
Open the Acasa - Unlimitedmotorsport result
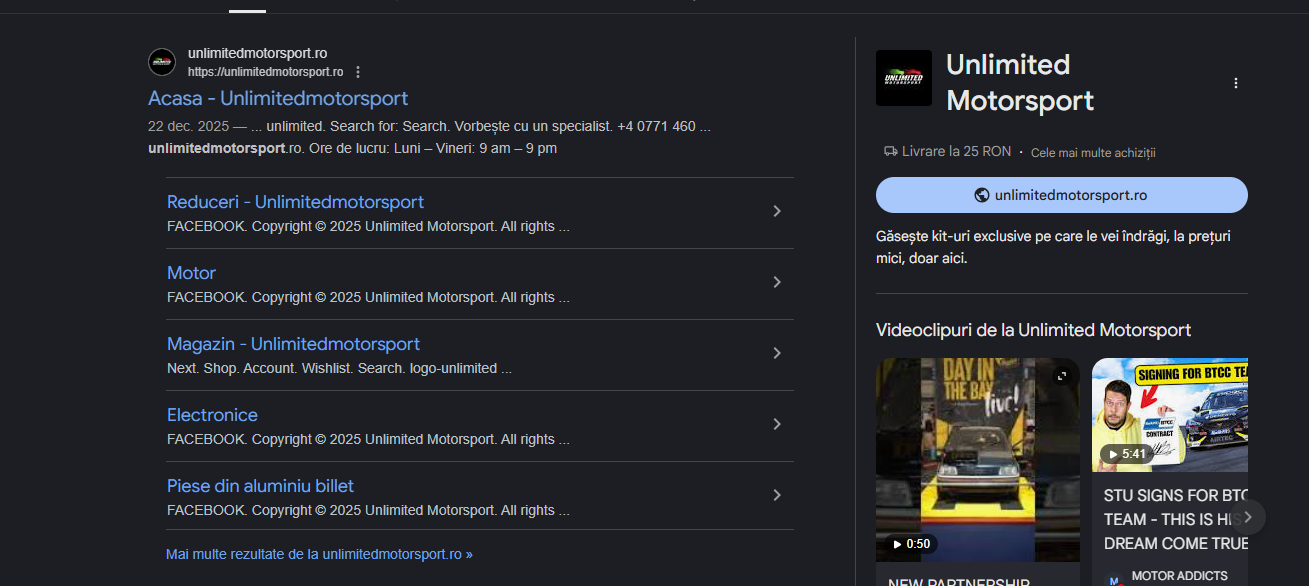point(278,98)
